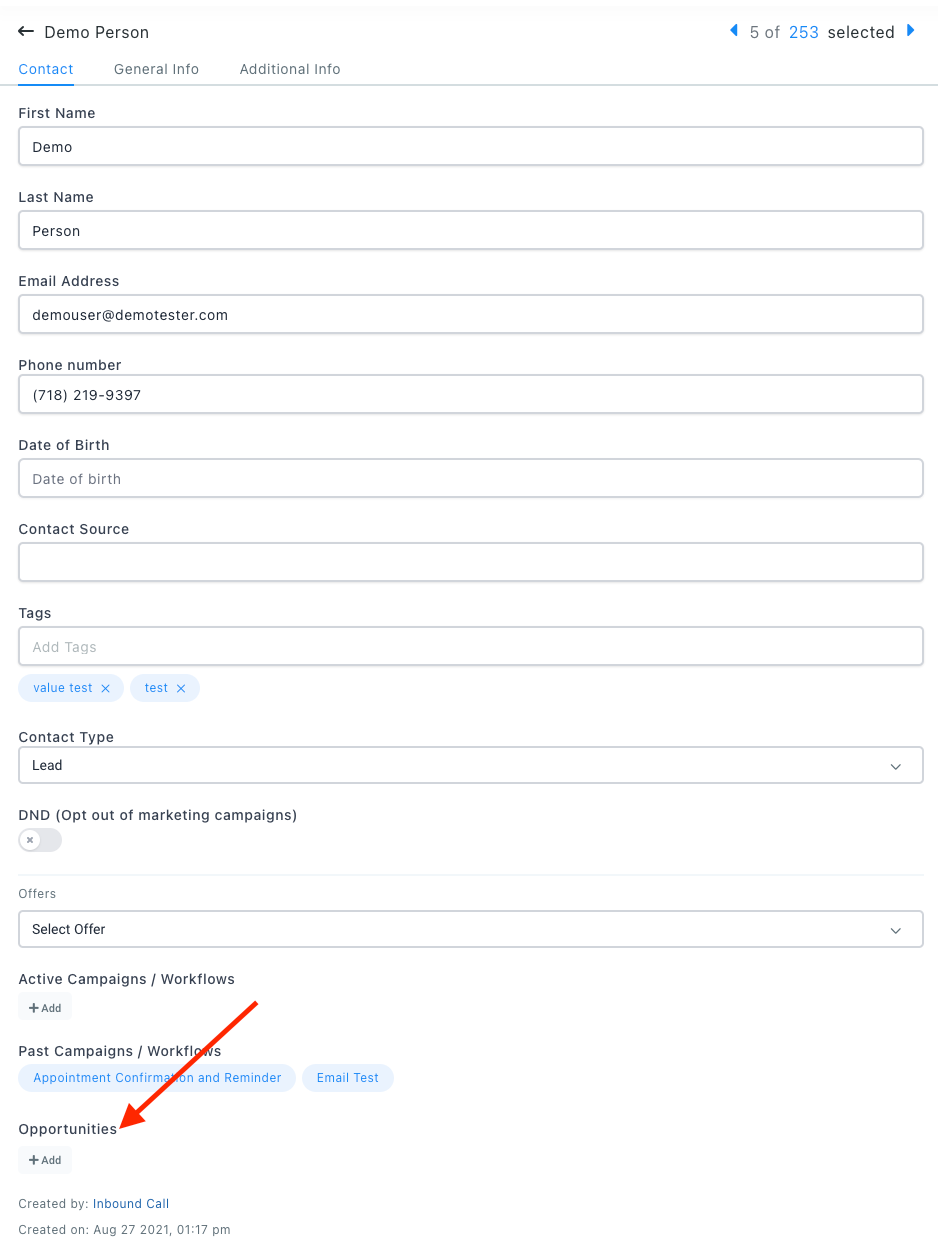The width and height of the screenshot is (938, 1252).
Task: Click the Date of Birth field
Action: tap(470, 479)
